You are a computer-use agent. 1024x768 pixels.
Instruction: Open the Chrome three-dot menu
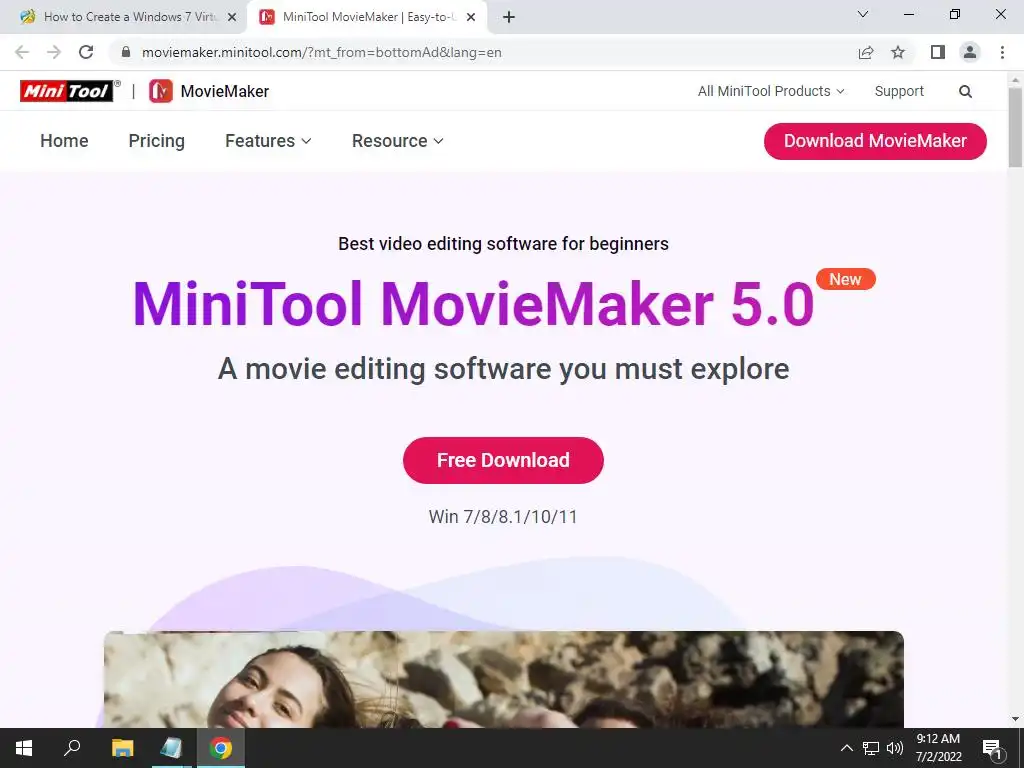[1002, 52]
